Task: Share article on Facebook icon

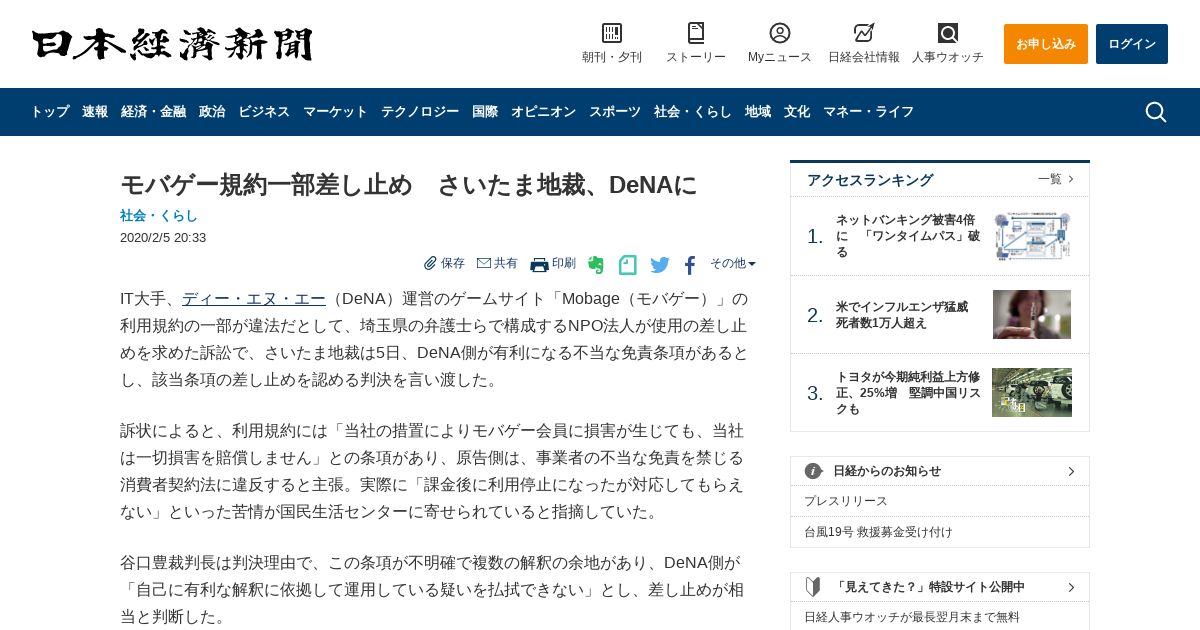Action: pos(690,265)
